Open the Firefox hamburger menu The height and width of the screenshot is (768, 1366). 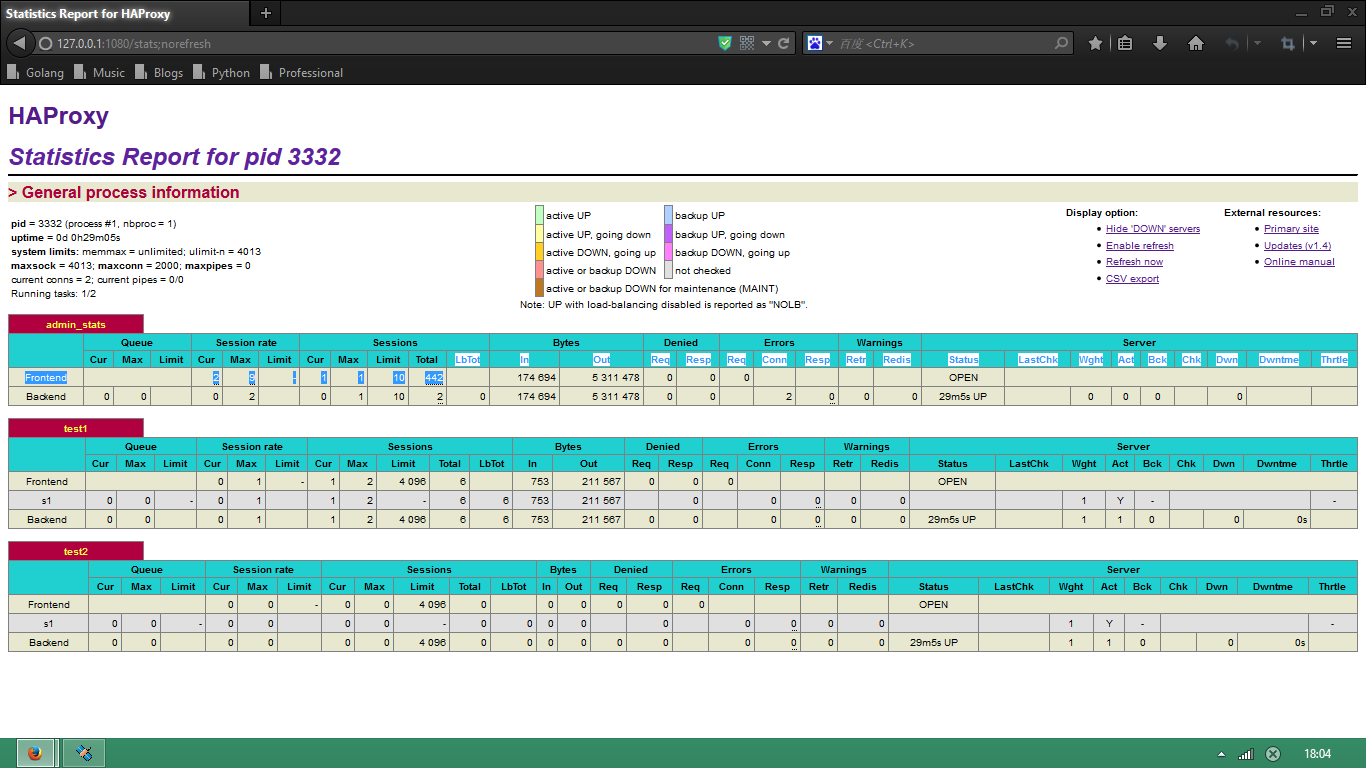coord(1343,43)
